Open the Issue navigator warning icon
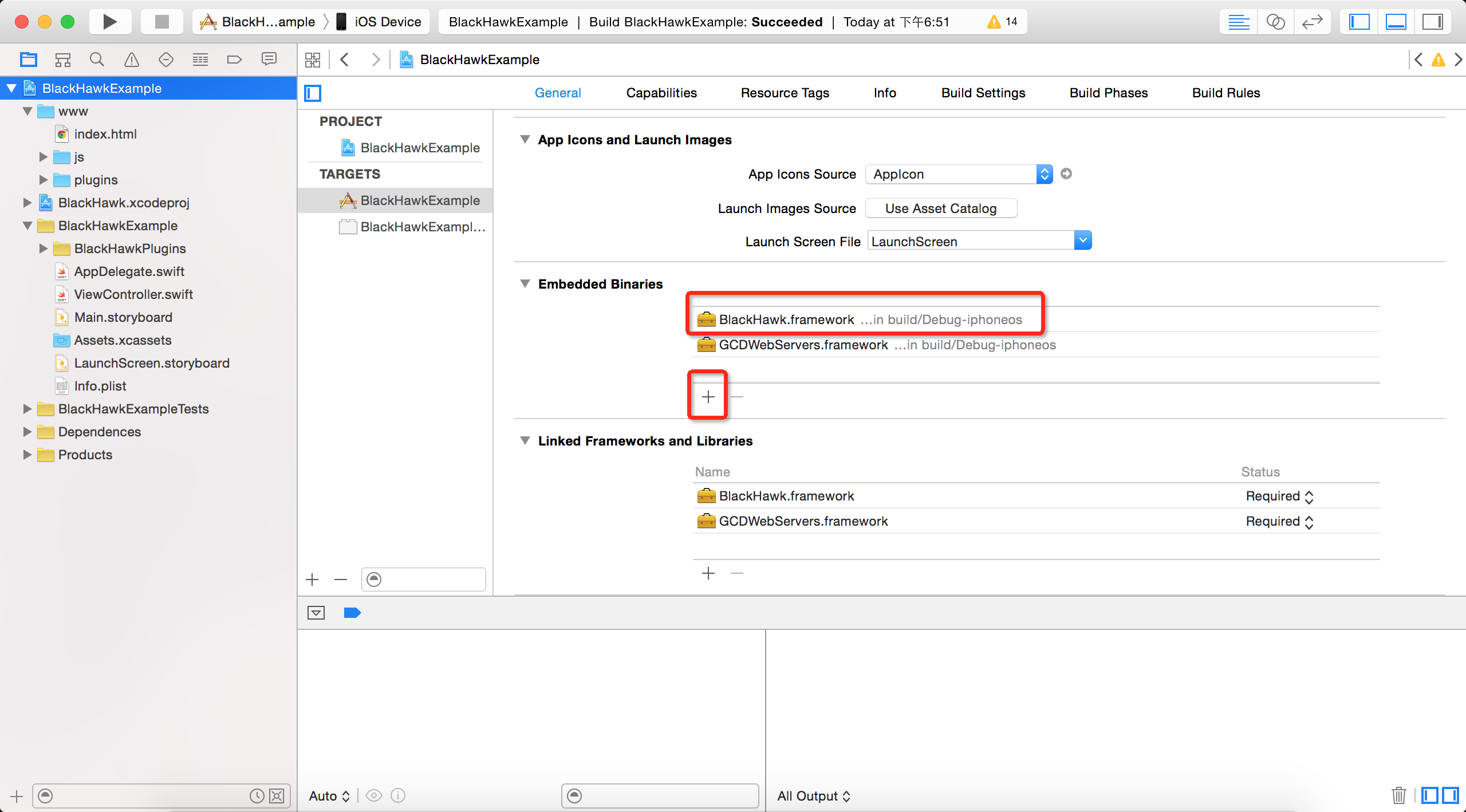Screen dimensions: 1466x812 point(131,60)
